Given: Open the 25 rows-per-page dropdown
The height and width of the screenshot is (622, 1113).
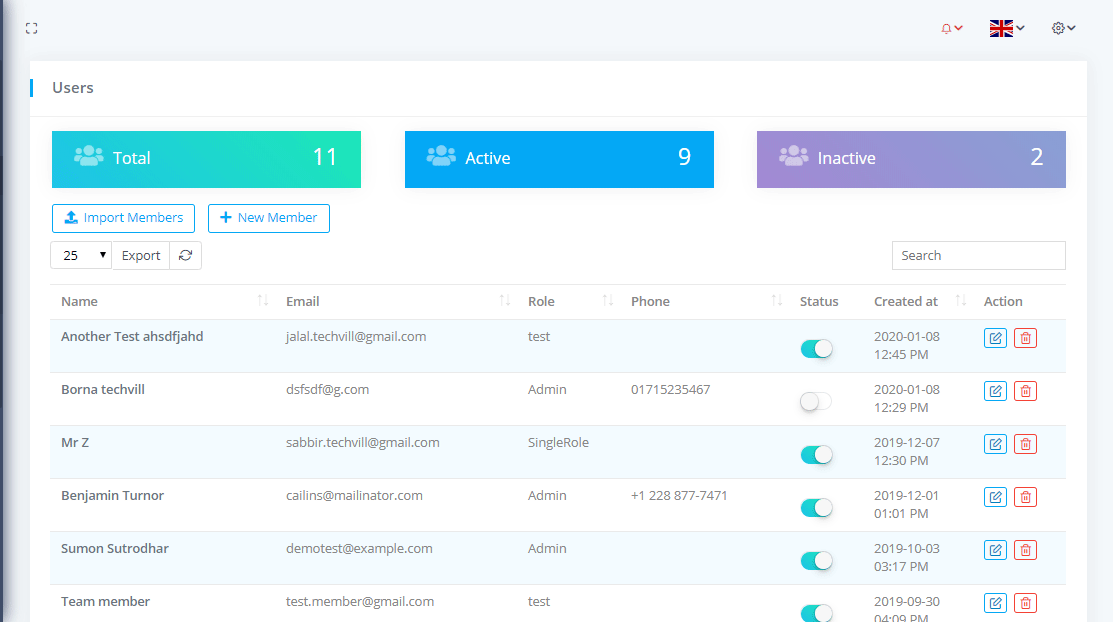Looking at the screenshot, I should 81,256.
